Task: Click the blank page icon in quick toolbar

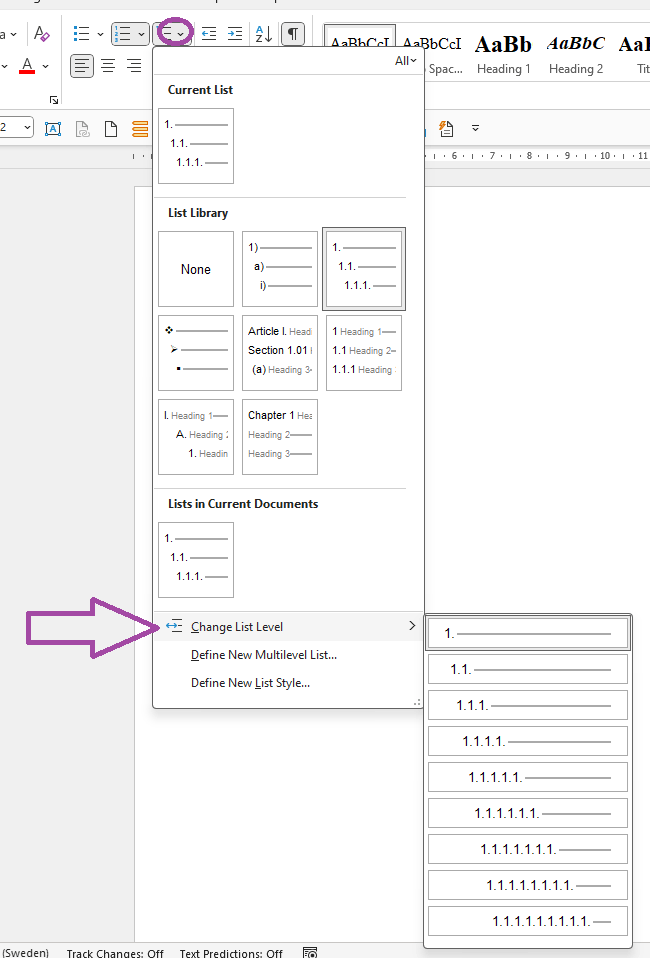Action: pos(111,128)
